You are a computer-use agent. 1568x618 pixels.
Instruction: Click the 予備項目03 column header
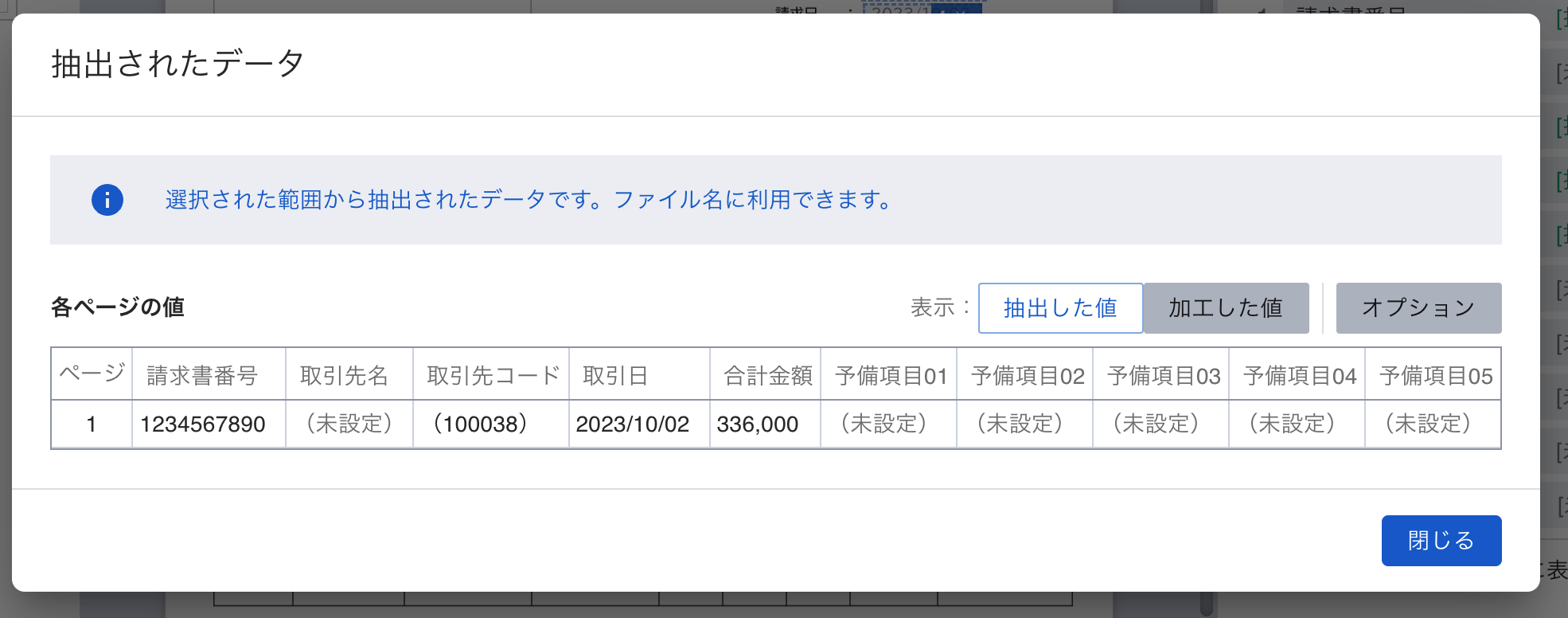click(1163, 375)
